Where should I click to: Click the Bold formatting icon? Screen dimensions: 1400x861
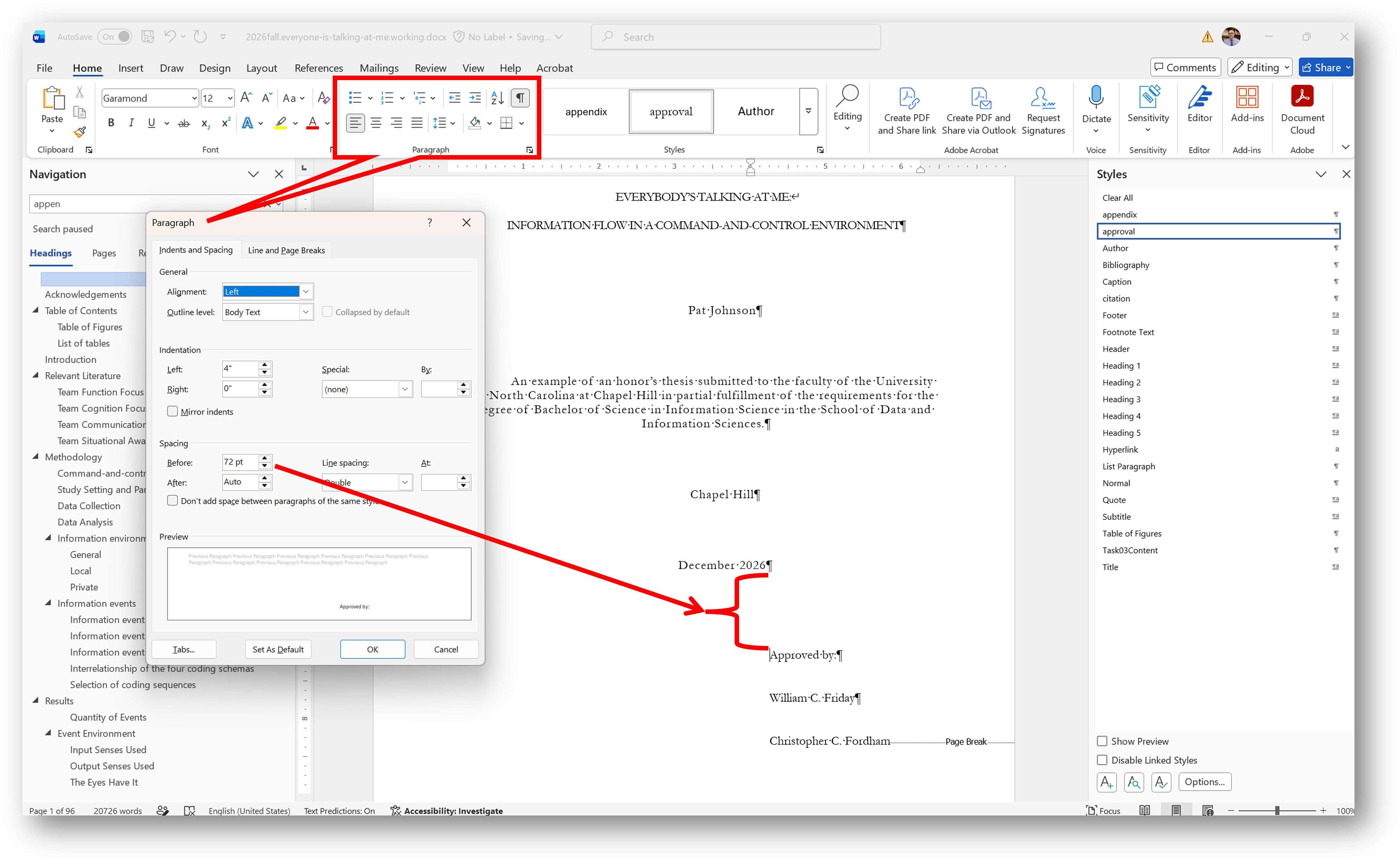coord(111,123)
